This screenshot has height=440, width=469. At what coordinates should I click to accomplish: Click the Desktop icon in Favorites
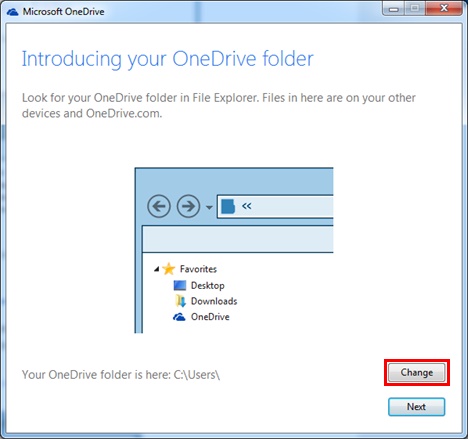[180, 285]
